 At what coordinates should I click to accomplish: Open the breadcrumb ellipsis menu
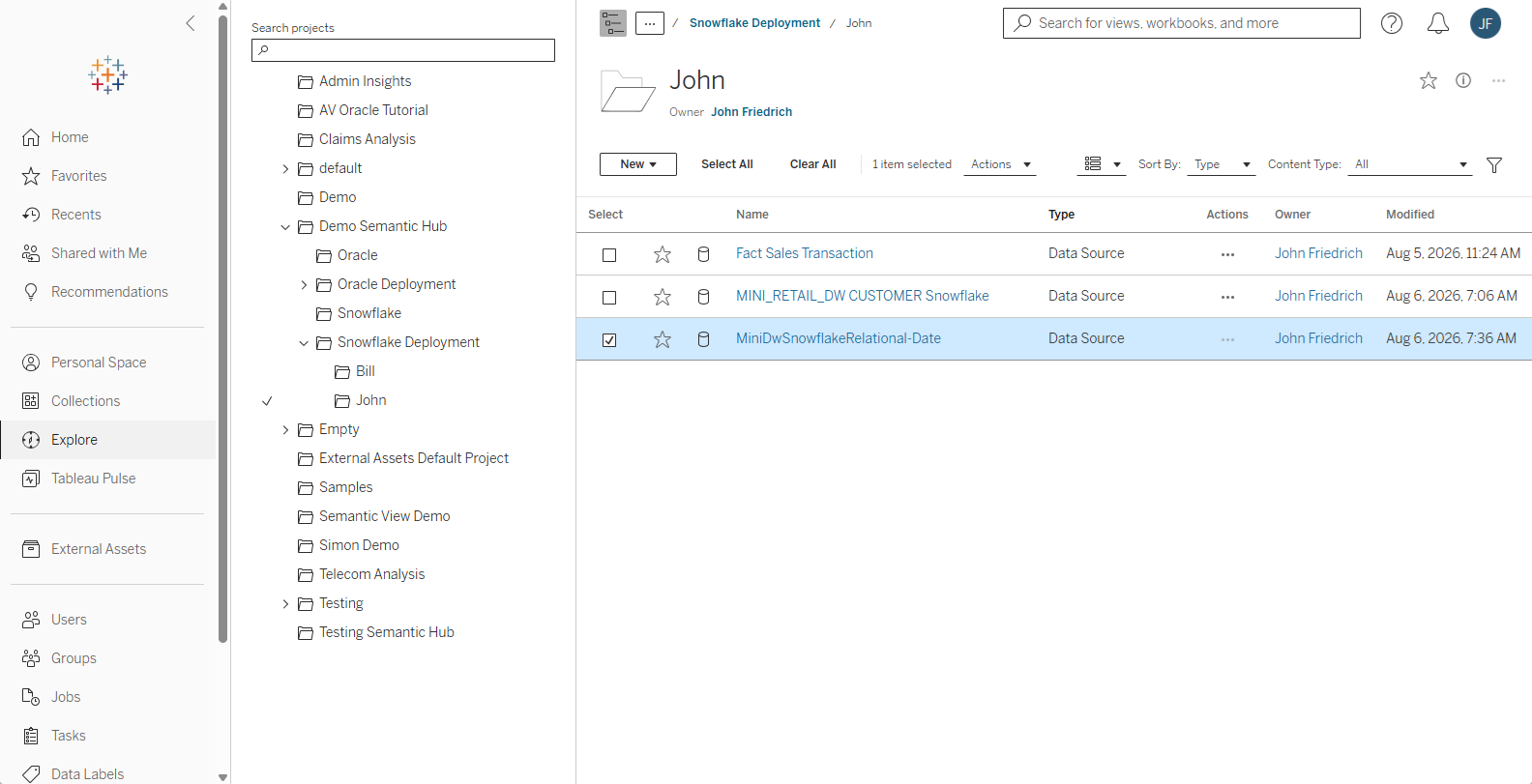click(650, 23)
